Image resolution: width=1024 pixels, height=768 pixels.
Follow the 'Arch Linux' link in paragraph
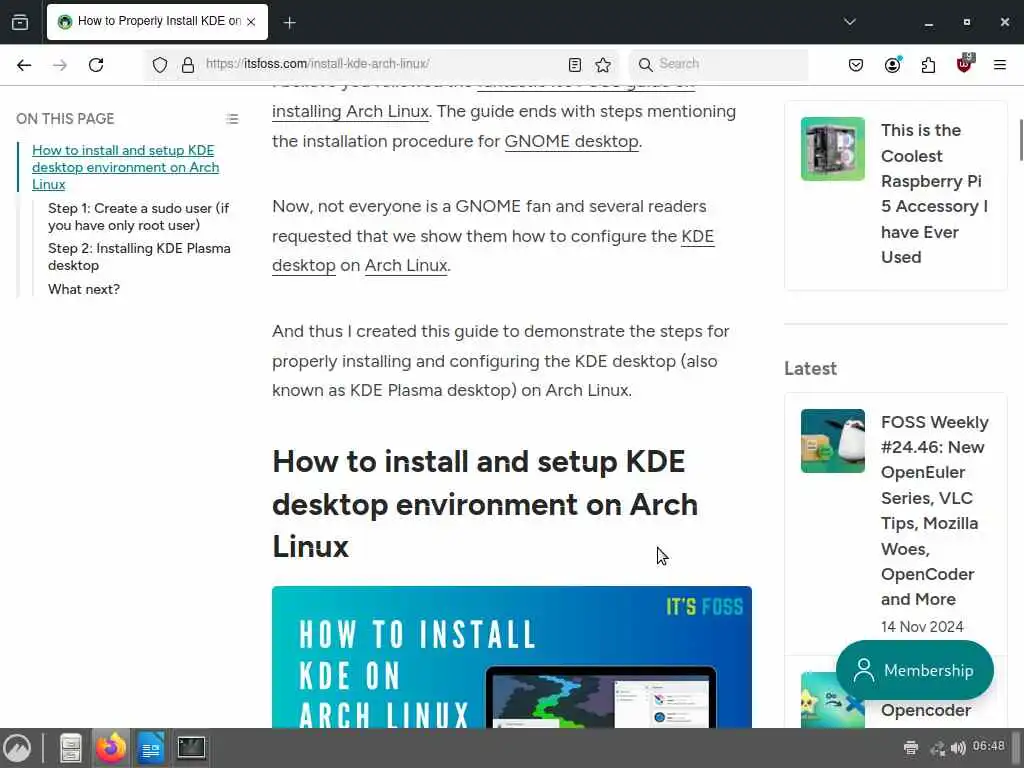(406, 266)
